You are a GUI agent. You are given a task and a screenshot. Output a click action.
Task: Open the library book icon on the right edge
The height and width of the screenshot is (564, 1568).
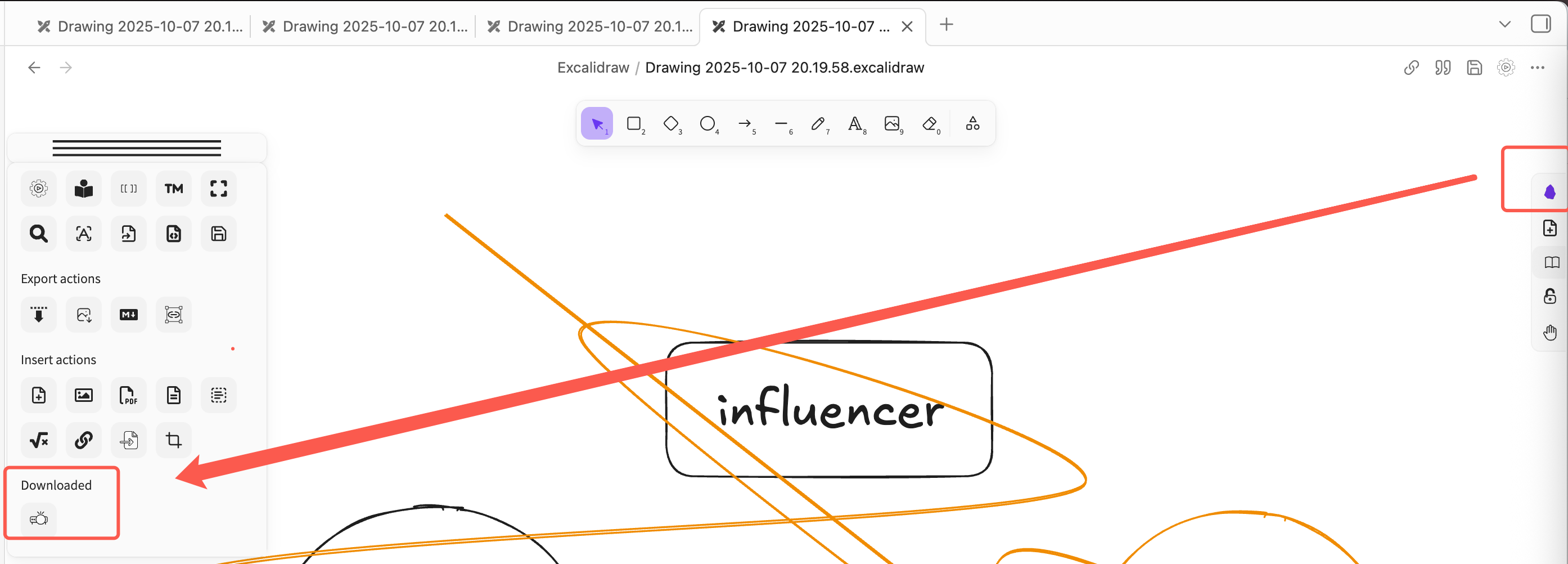point(1551,262)
